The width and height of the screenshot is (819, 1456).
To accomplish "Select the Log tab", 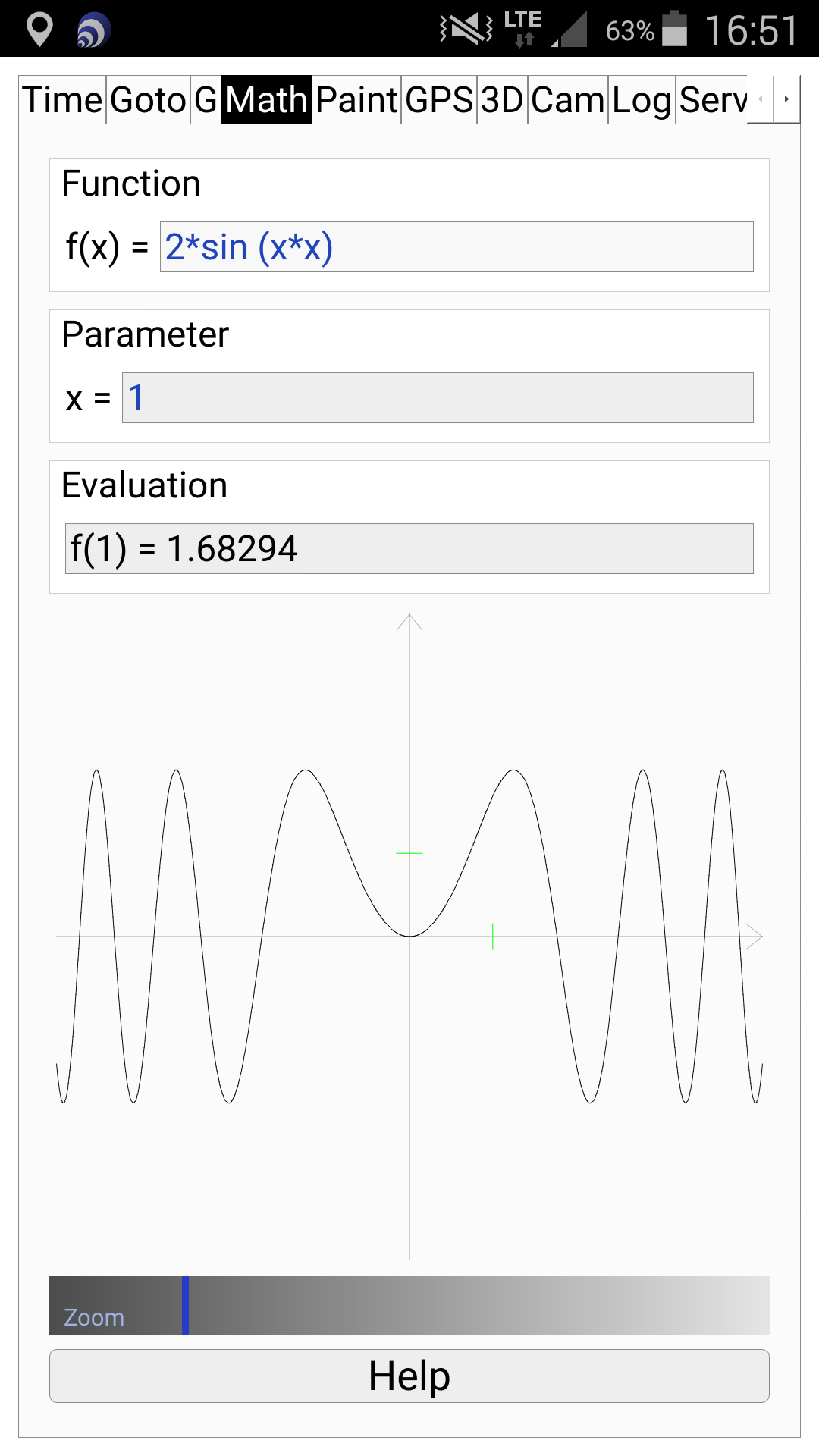I will point(642,100).
